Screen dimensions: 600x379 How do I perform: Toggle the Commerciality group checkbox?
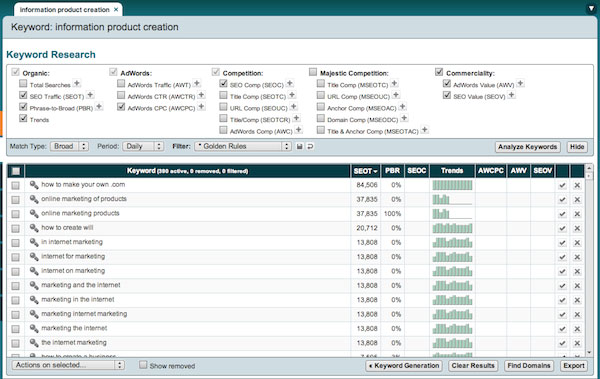click(x=439, y=72)
